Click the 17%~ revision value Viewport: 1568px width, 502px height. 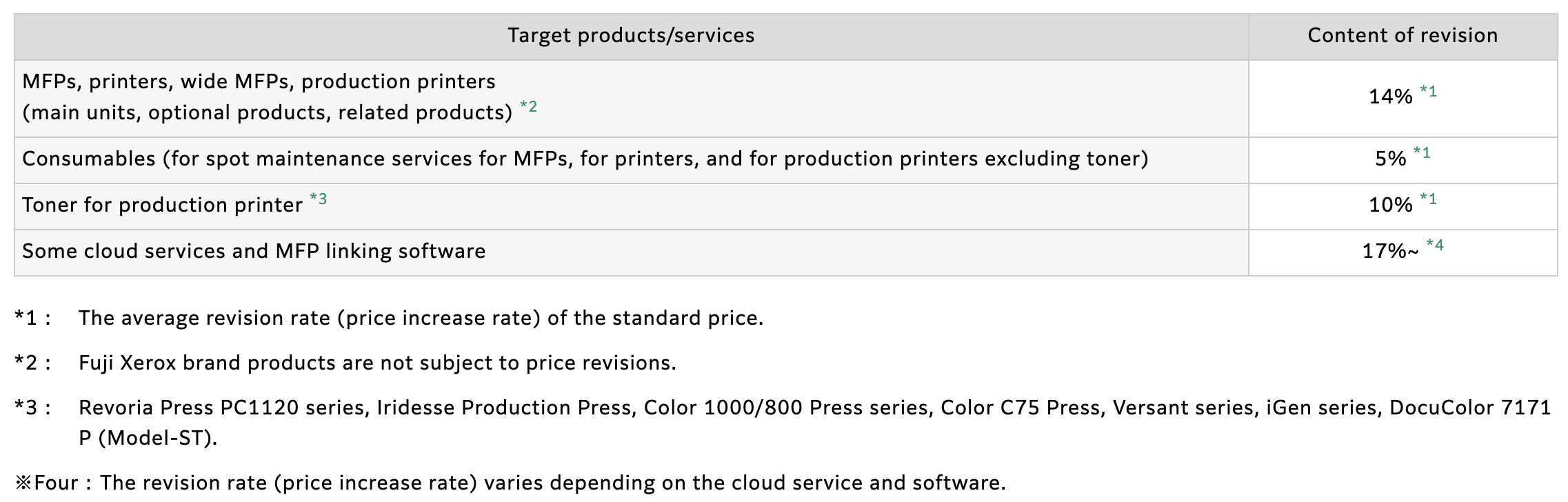(x=1390, y=251)
